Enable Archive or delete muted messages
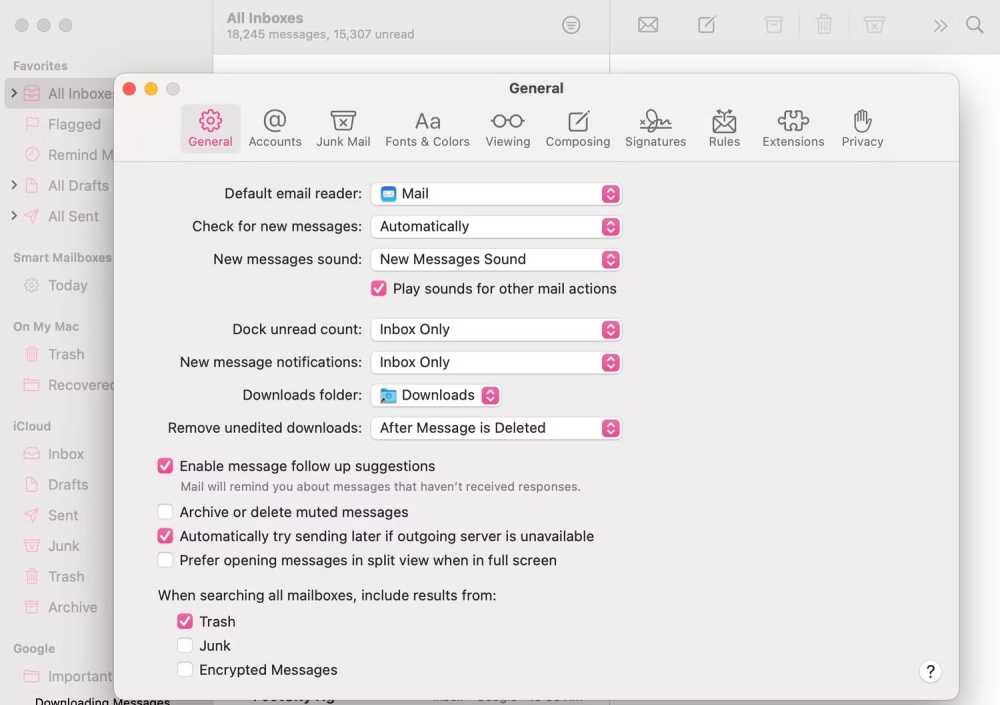The height and width of the screenshot is (705, 1000). 165,512
